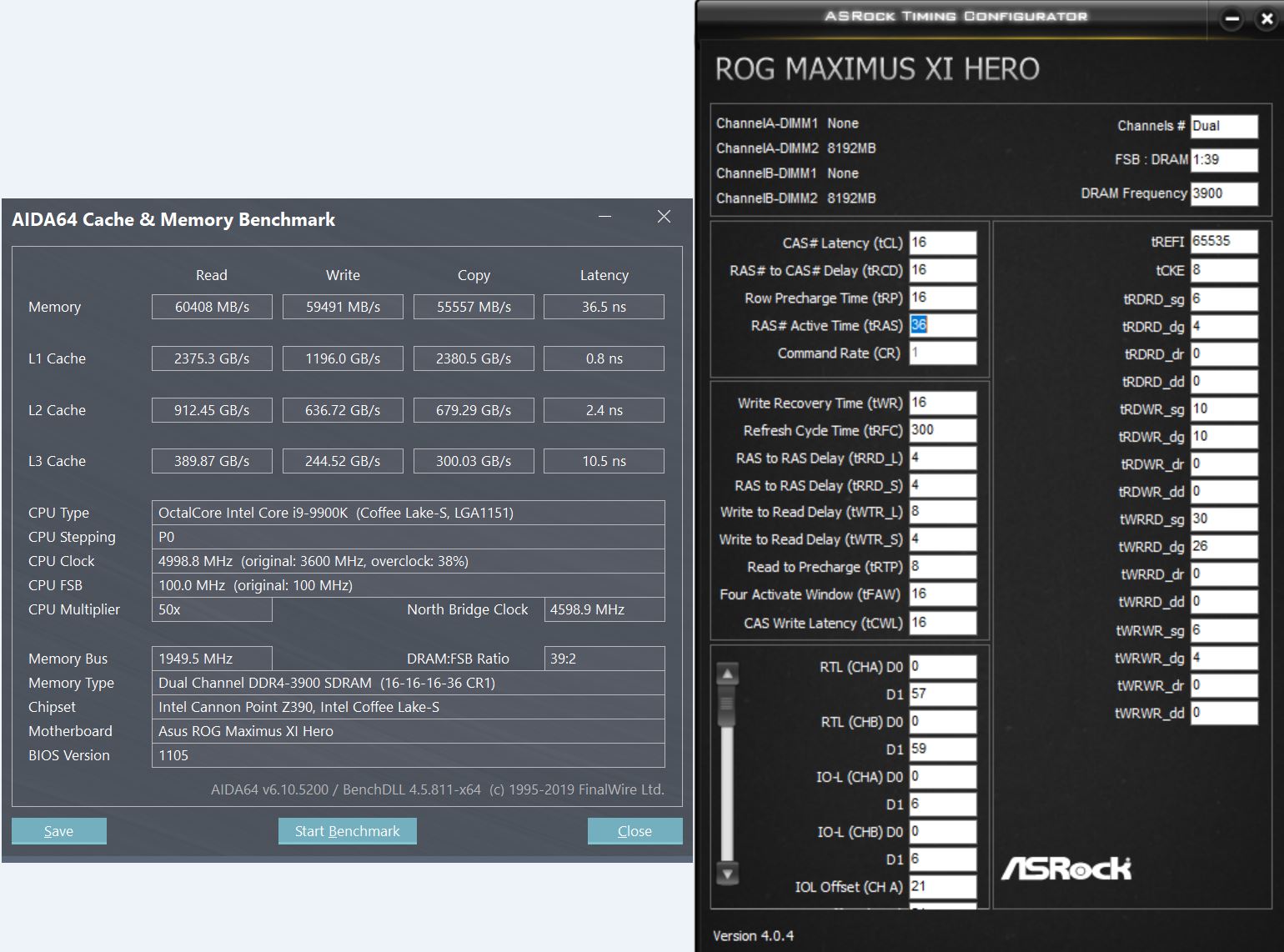Click the RAS# Active Time (tRAS) field
Viewport: 1284px width, 952px height.
click(942, 325)
